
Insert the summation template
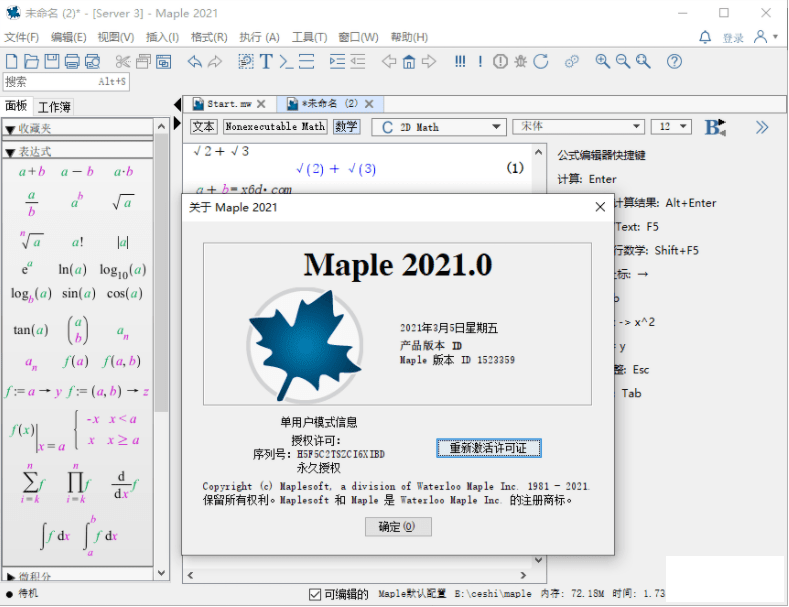tap(32, 484)
